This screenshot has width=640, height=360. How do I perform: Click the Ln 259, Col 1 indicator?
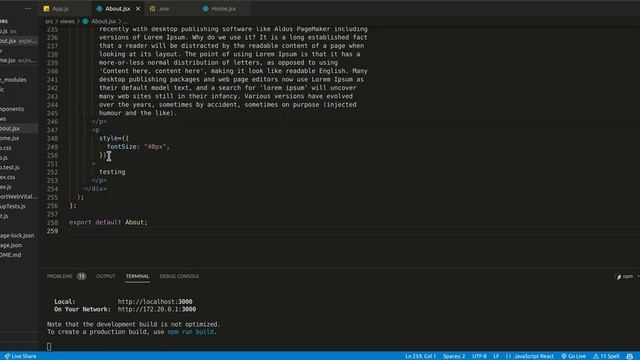pyautogui.click(x=420, y=356)
